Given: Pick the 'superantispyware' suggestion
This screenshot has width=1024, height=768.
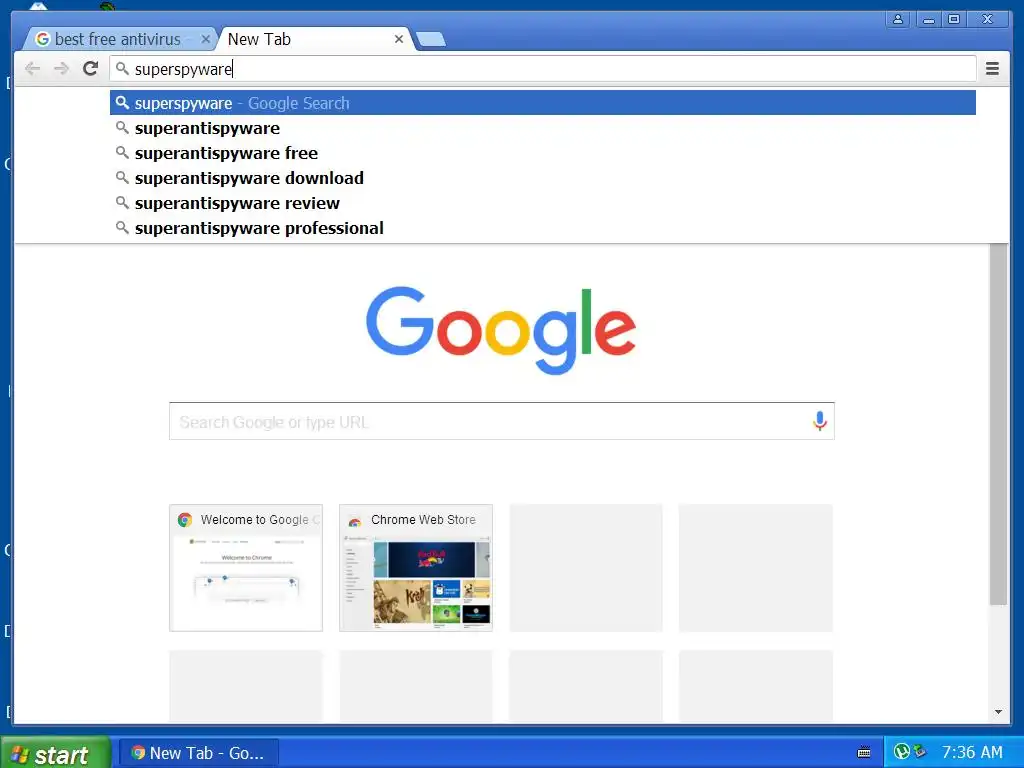Looking at the screenshot, I should pyautogui.click(x=543, y=128).
